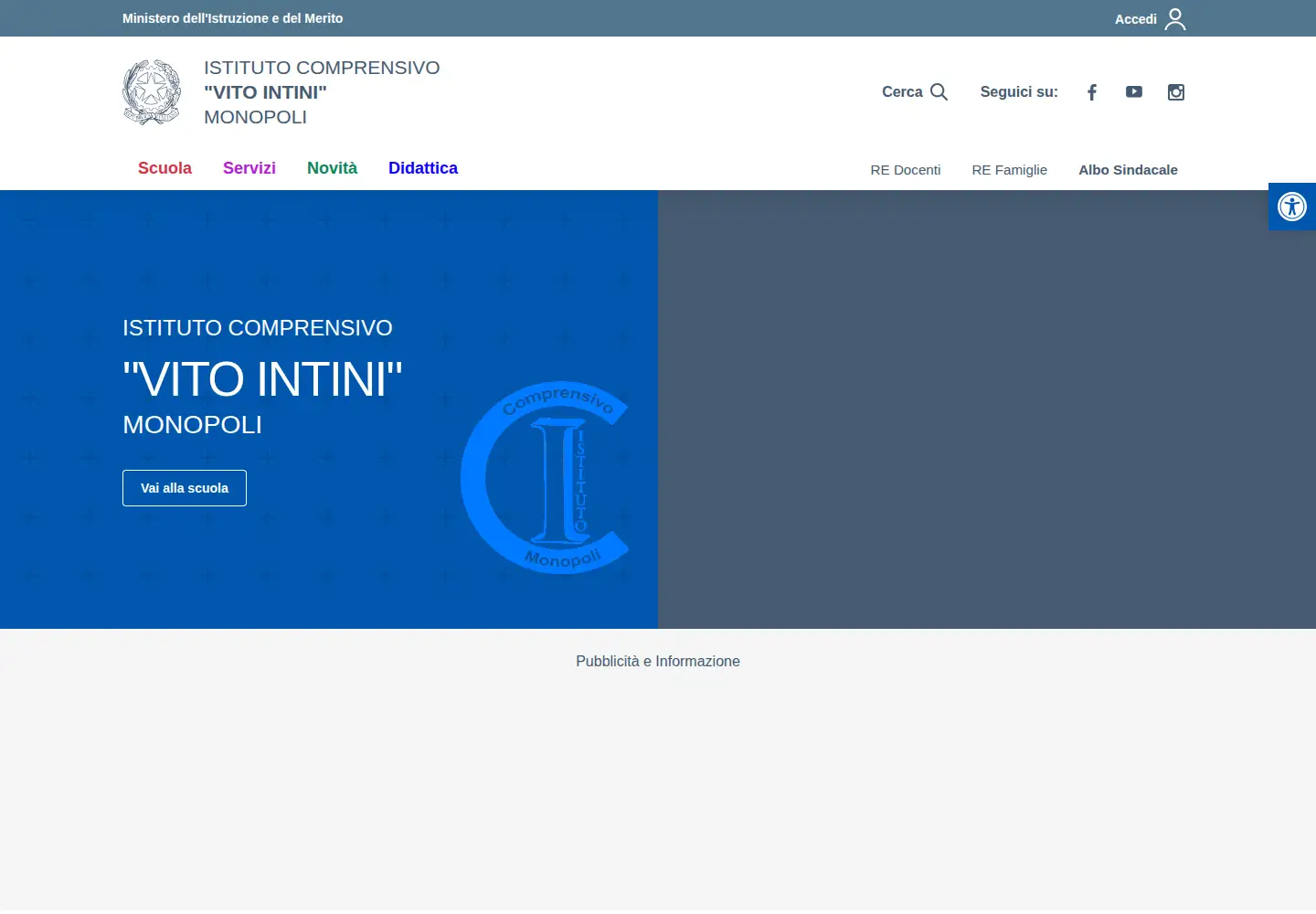Click the hero MONOPOLI text

(193, 425)
